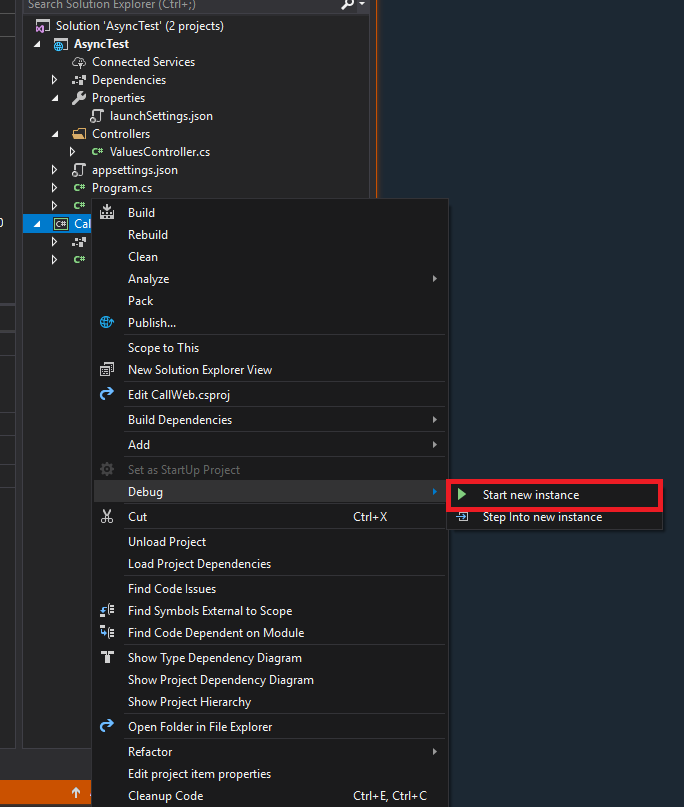Screen dimensions: 684x807
Task: Click the Find Code Dependent on Module icon
Action: coord(107,632)
